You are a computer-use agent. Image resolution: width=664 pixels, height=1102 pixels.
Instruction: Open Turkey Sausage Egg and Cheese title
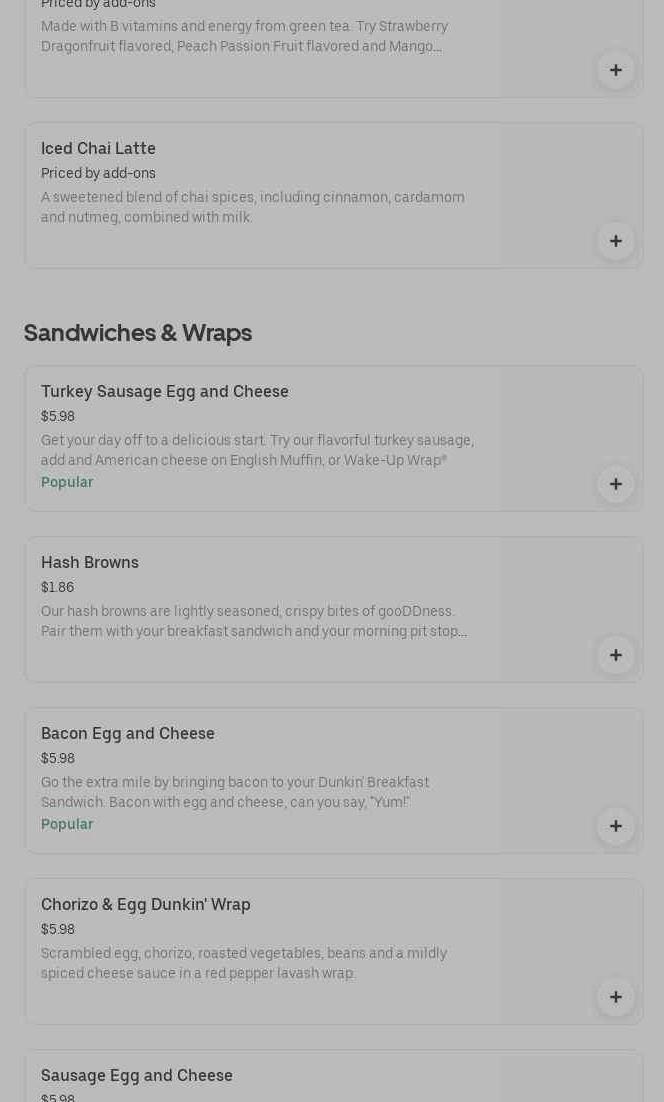164,391
